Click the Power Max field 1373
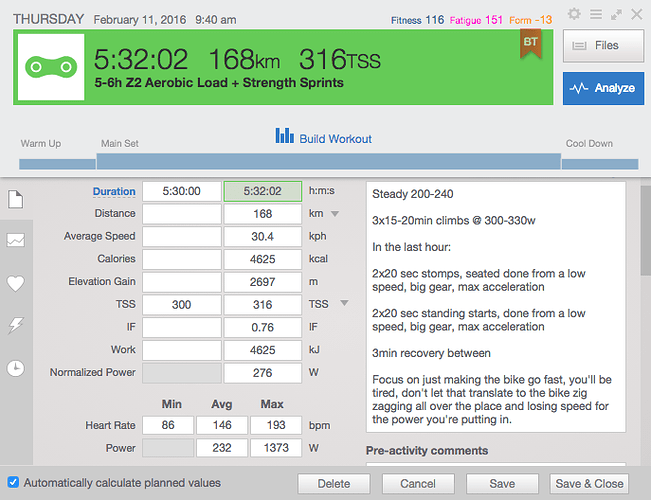 [x=276, y=448]
